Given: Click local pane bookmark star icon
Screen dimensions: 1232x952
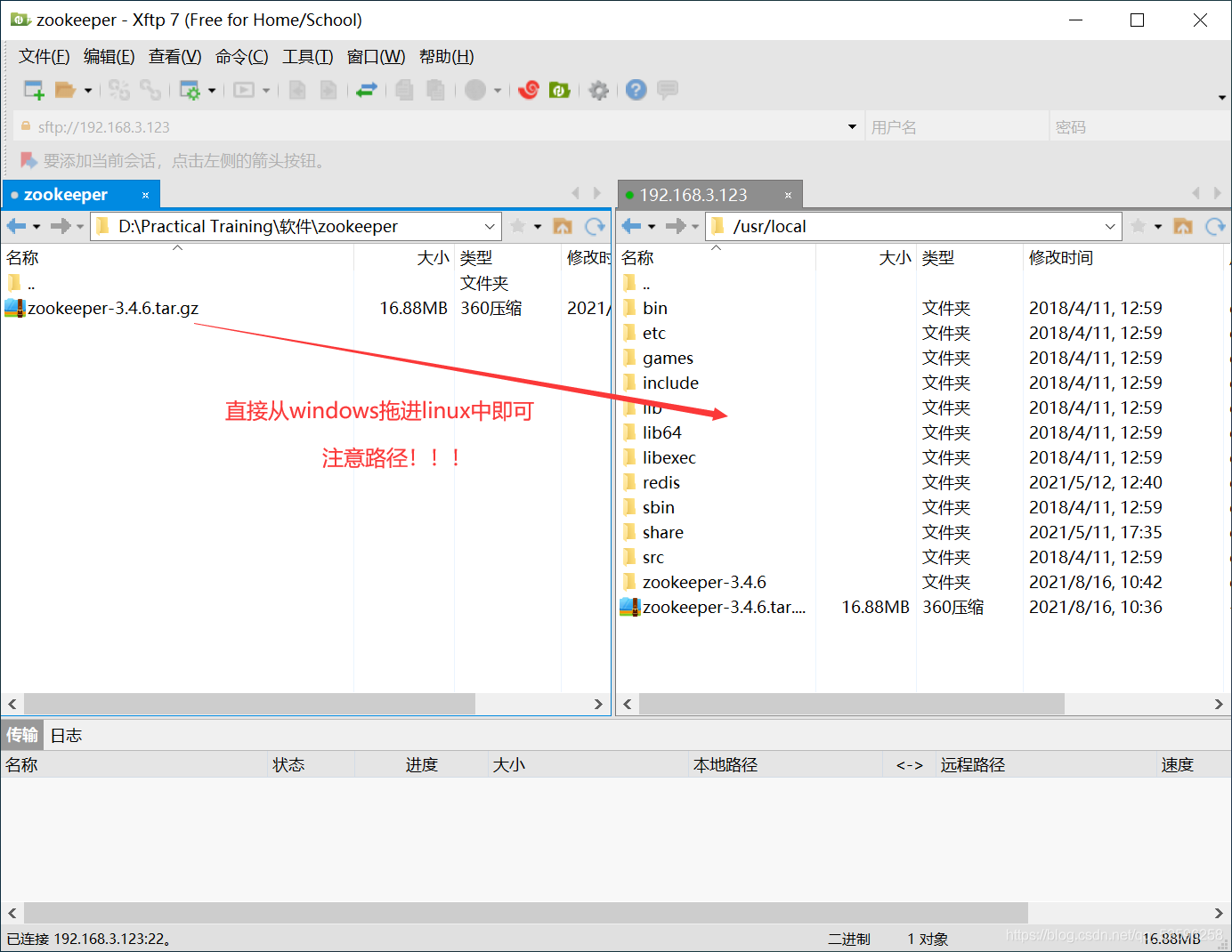Looking at the screenshot, I should click(x=518, y=226).
